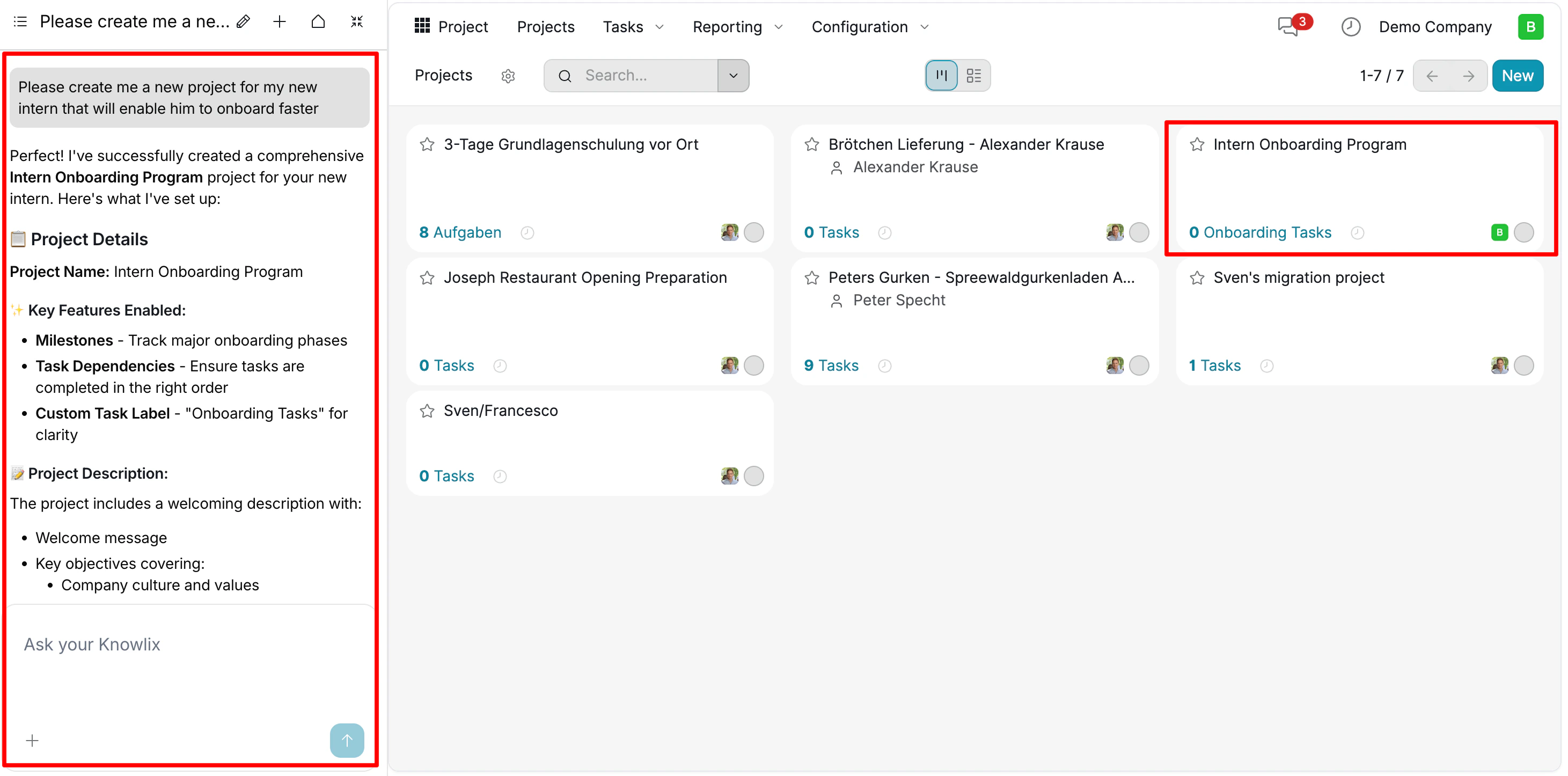Set status circle on Peters Gurken project
This screenshot has width=1568, height=776.
pos(1139,365)
